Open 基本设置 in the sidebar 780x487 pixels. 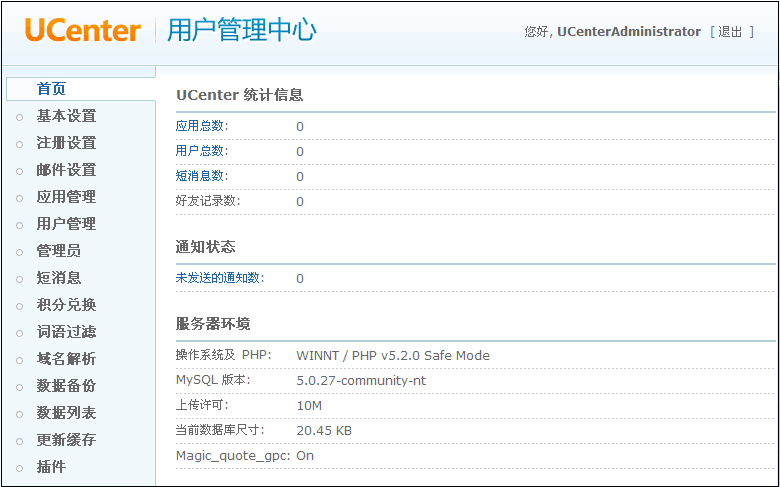pos(66,116)
